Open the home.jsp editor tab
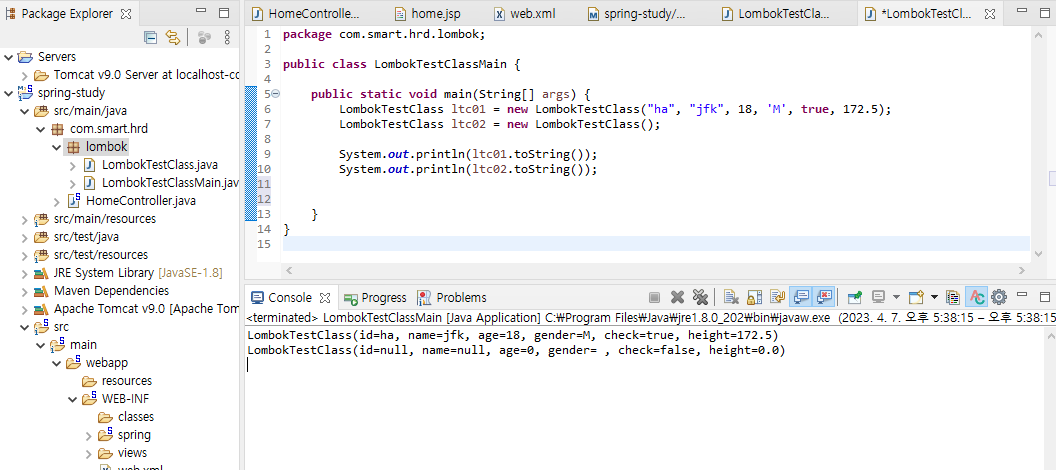Image resolution: width=1056 pixels, height=470 pixels. (427, 13)
